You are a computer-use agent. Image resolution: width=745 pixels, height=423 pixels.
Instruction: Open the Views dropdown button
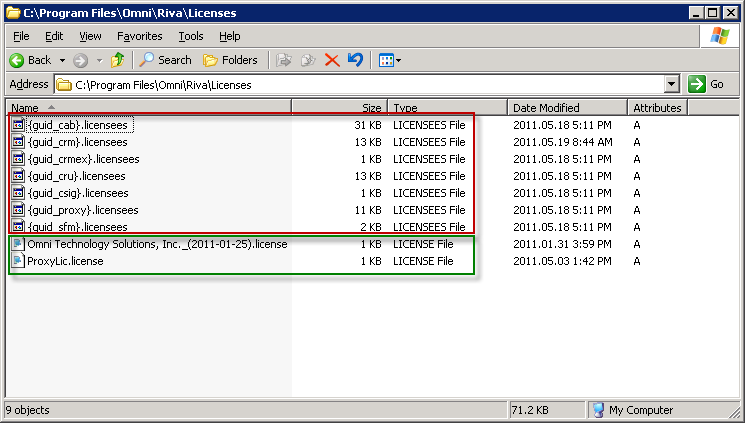click(390, 60)
